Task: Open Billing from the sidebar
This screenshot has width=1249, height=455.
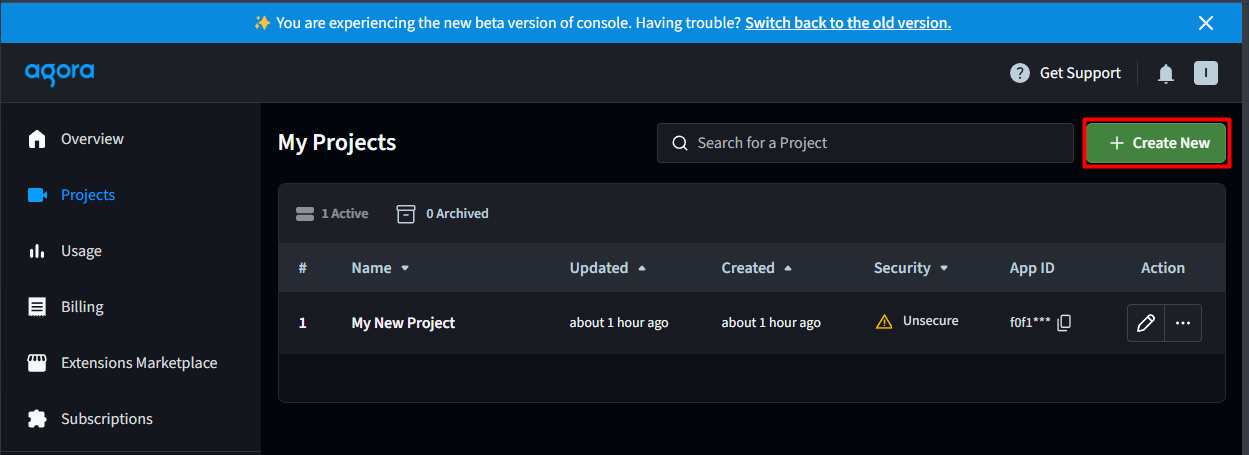Action: point(82,307)
